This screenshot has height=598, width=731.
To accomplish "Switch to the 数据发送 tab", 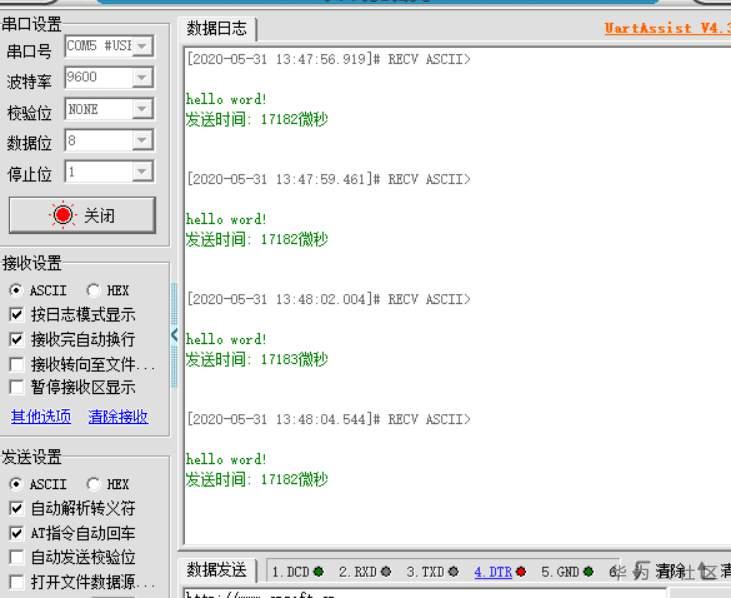I will [x=217, y=570].
